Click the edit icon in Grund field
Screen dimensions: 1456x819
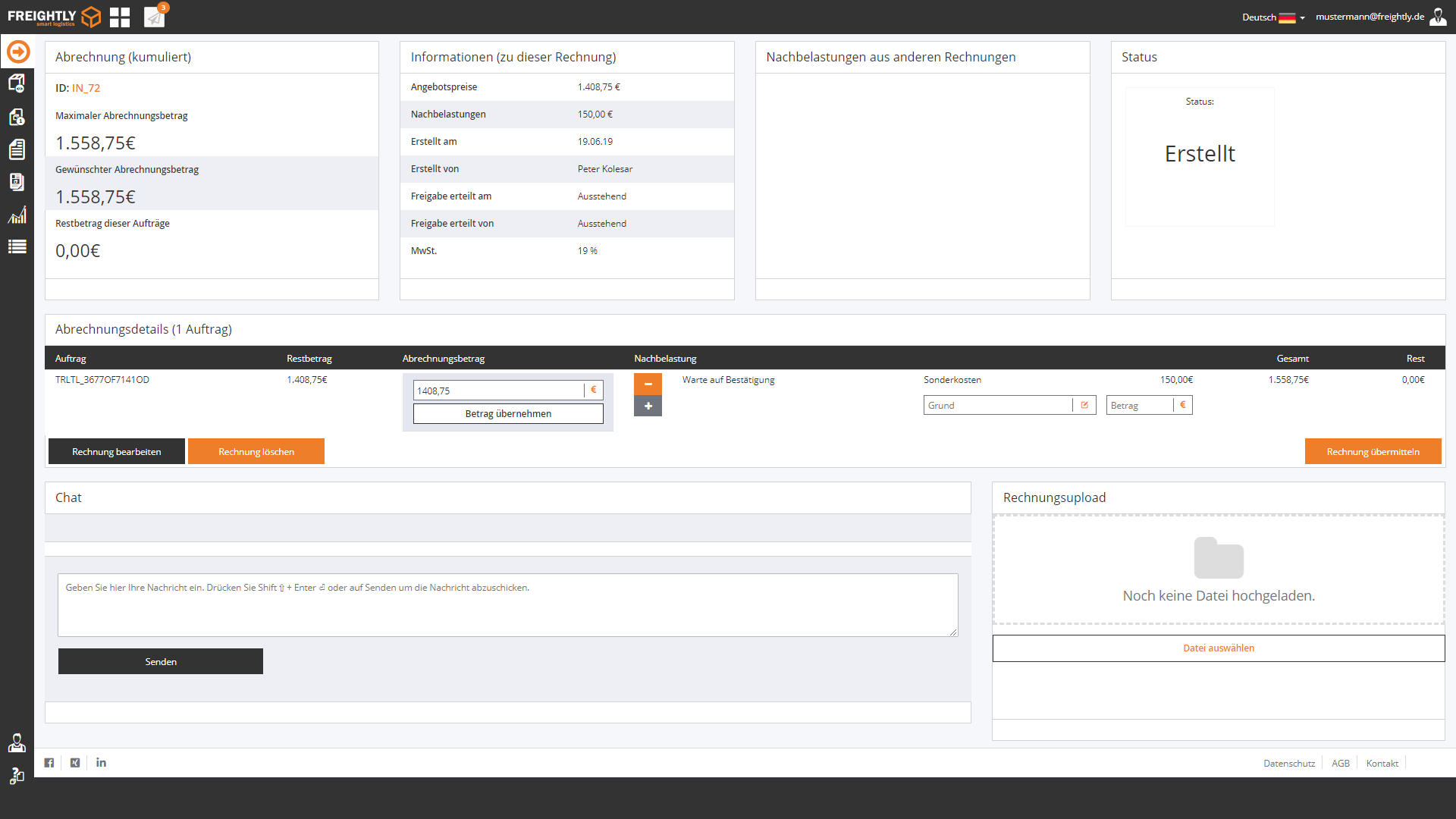tap(1084, 405)
